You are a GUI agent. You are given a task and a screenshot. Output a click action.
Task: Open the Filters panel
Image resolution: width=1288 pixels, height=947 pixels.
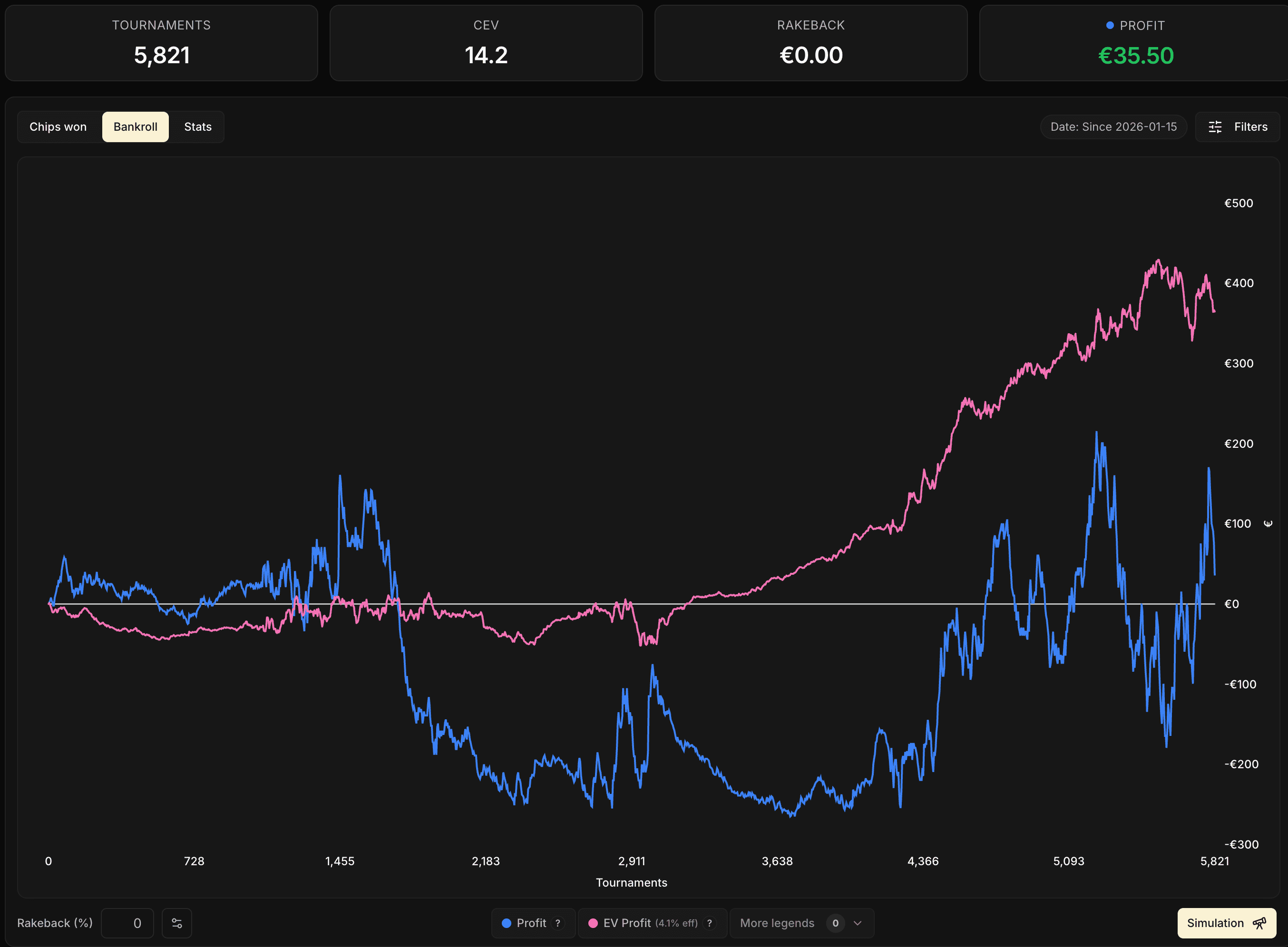[1237, 126]
